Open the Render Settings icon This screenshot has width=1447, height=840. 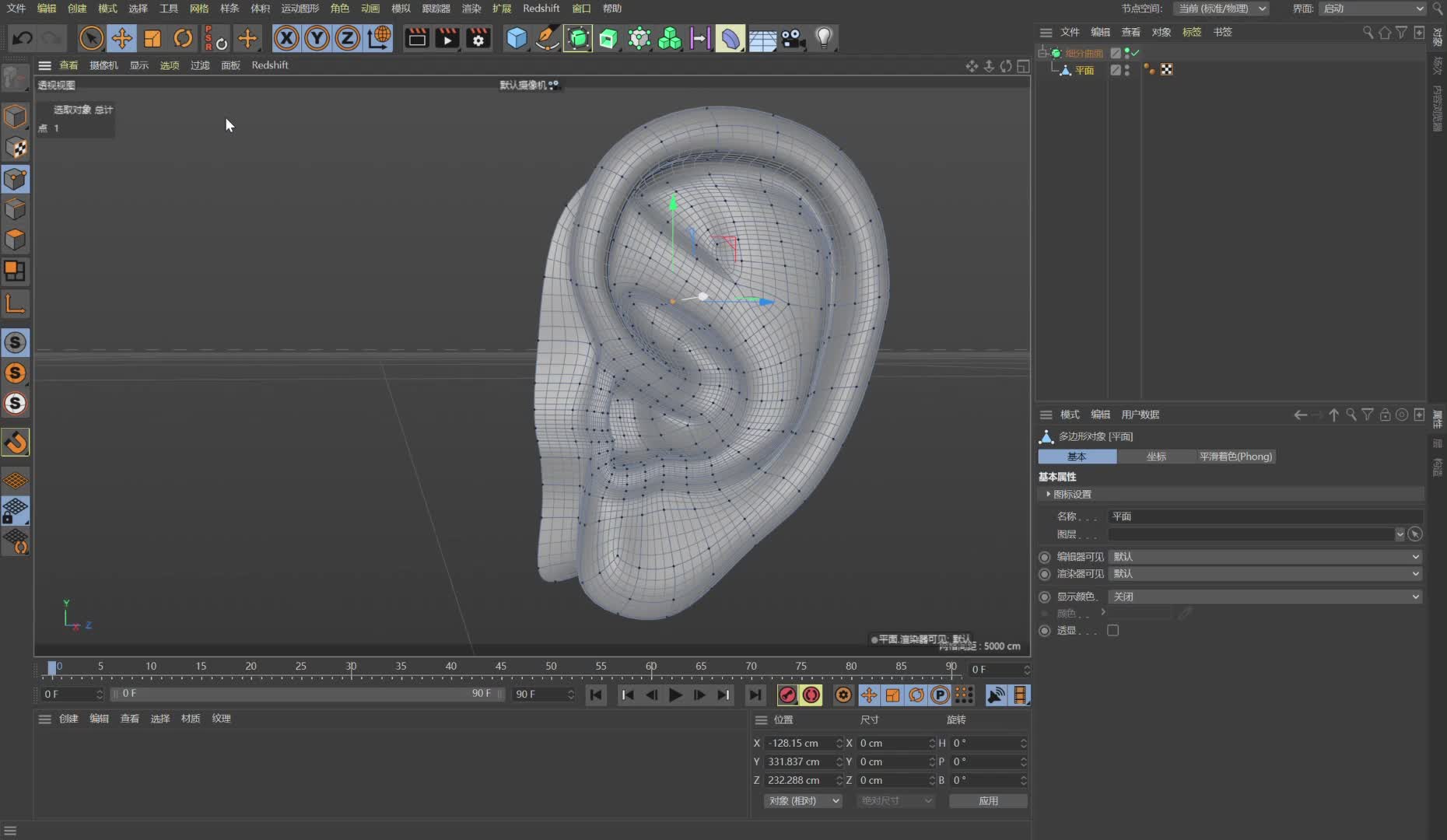pyautogui.click(x=478, y=38)
